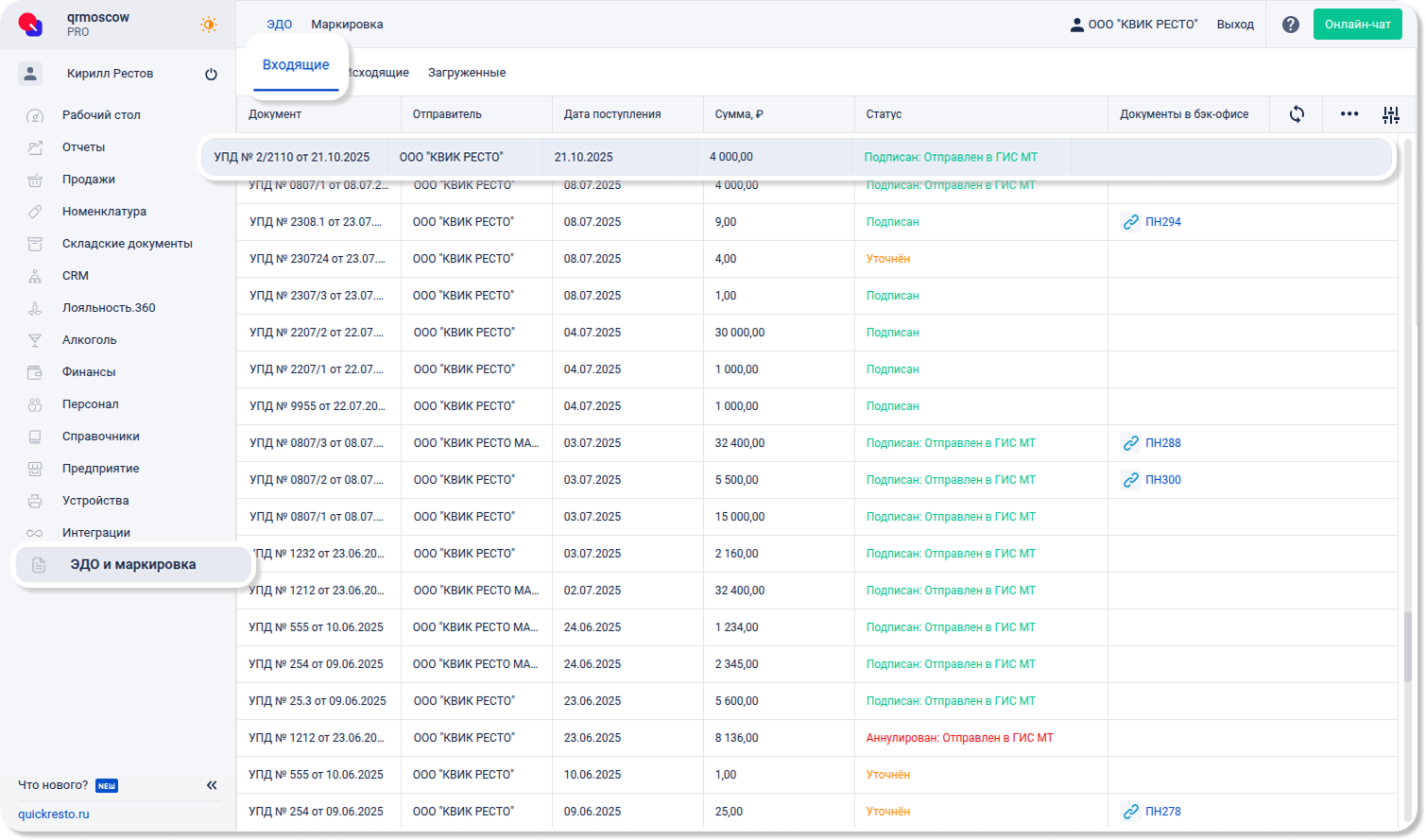Viewport: 1426px width, 840px height.
Task: Open linked document ПН300
Action: pos(1162,480)
